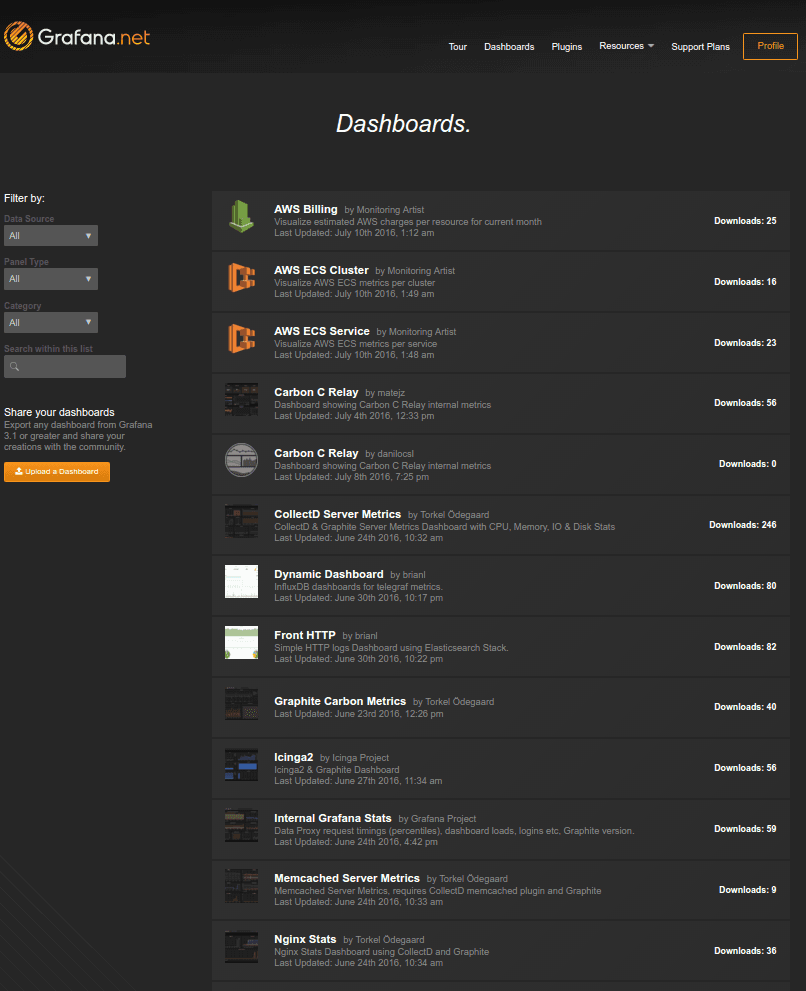The image size is (806, 991).
Task: Expand the Data Source filter dropdown
Action: pyautogui.click(x=51, y=236)
